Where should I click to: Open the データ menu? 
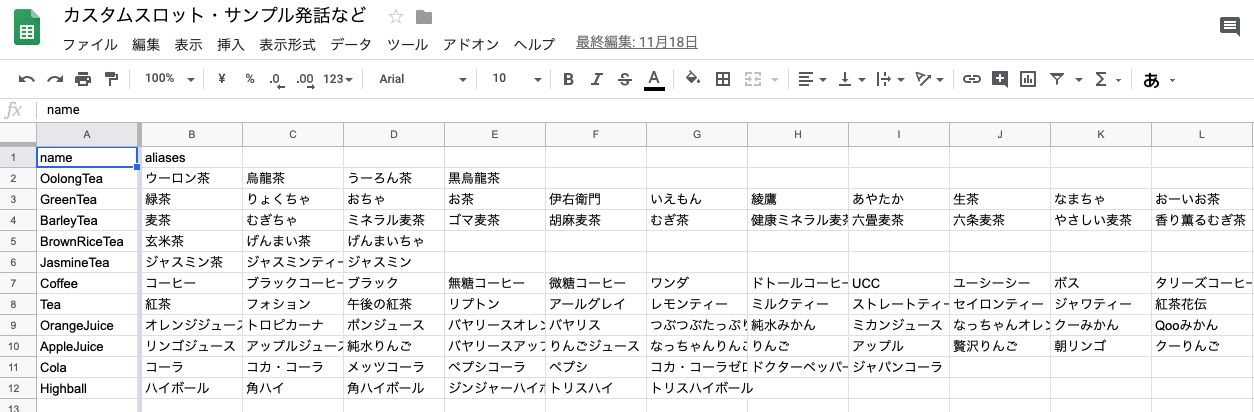point(351,44)
